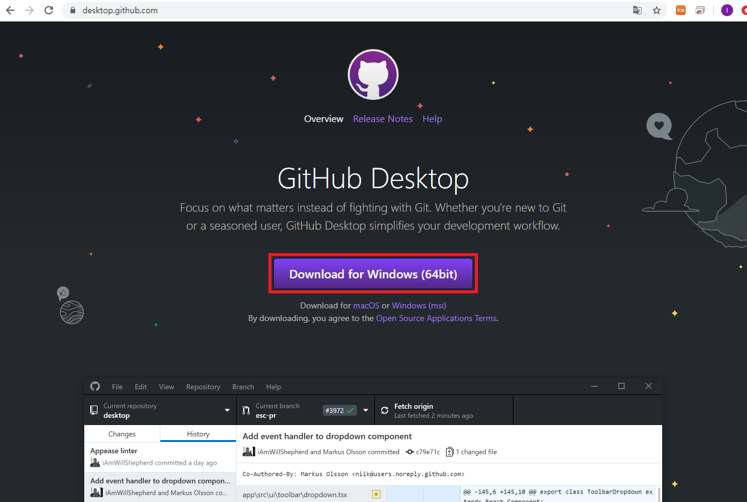
Task: Click the GitHub mark in app screenshot
Action: [x=95, y=386]
